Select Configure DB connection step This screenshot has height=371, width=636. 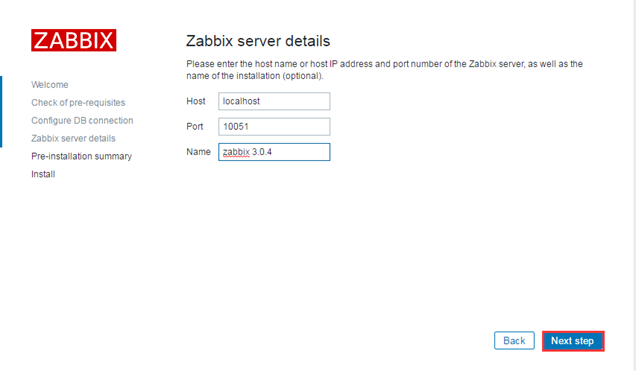82,120
